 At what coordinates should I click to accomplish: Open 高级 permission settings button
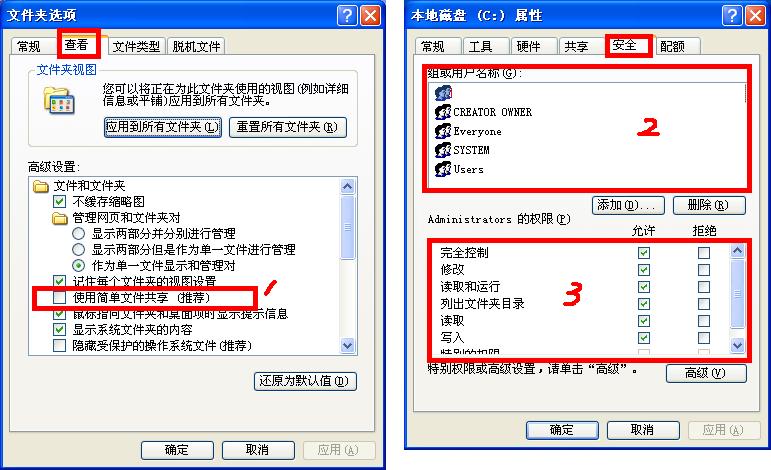706,373
